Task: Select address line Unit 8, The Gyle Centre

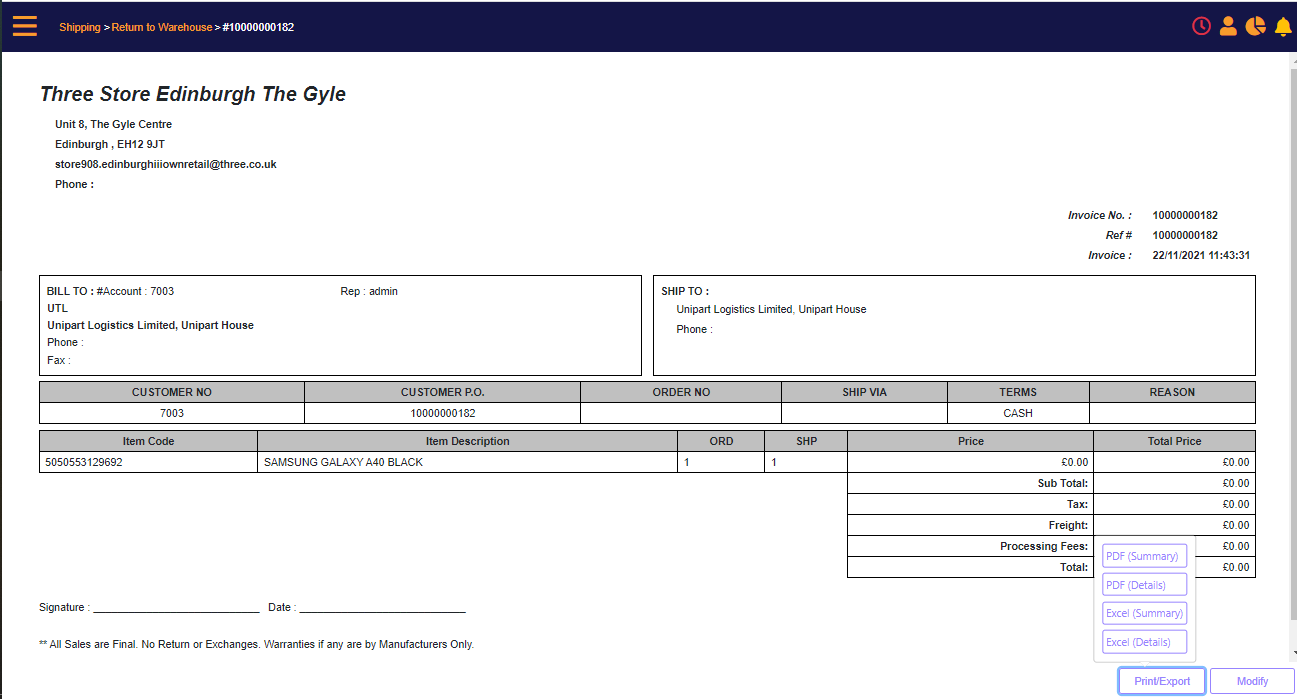Action: click(114, 124)
